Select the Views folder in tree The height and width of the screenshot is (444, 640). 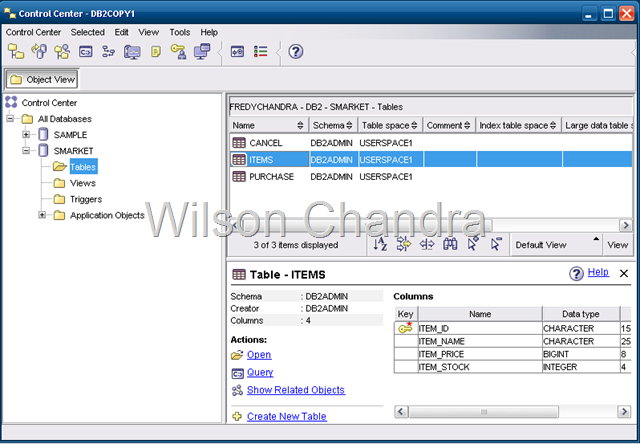point(83,183)
